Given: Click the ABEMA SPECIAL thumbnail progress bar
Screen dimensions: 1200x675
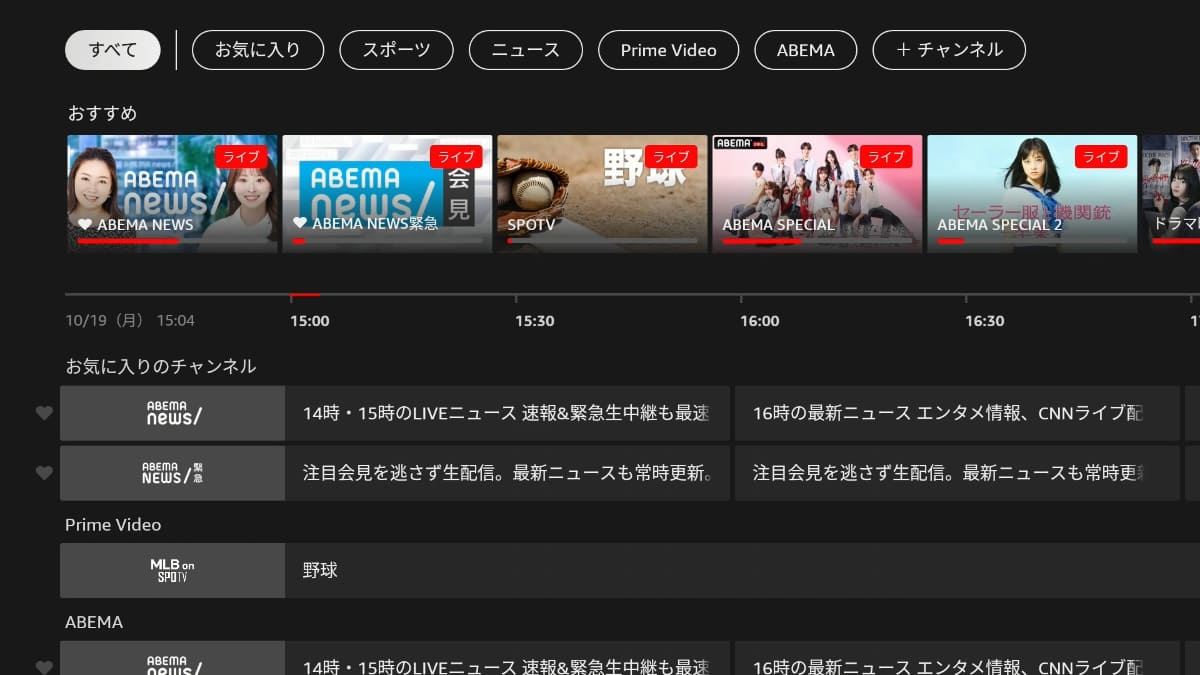Looking at the screenshot, I should click(x=817, y=241).
